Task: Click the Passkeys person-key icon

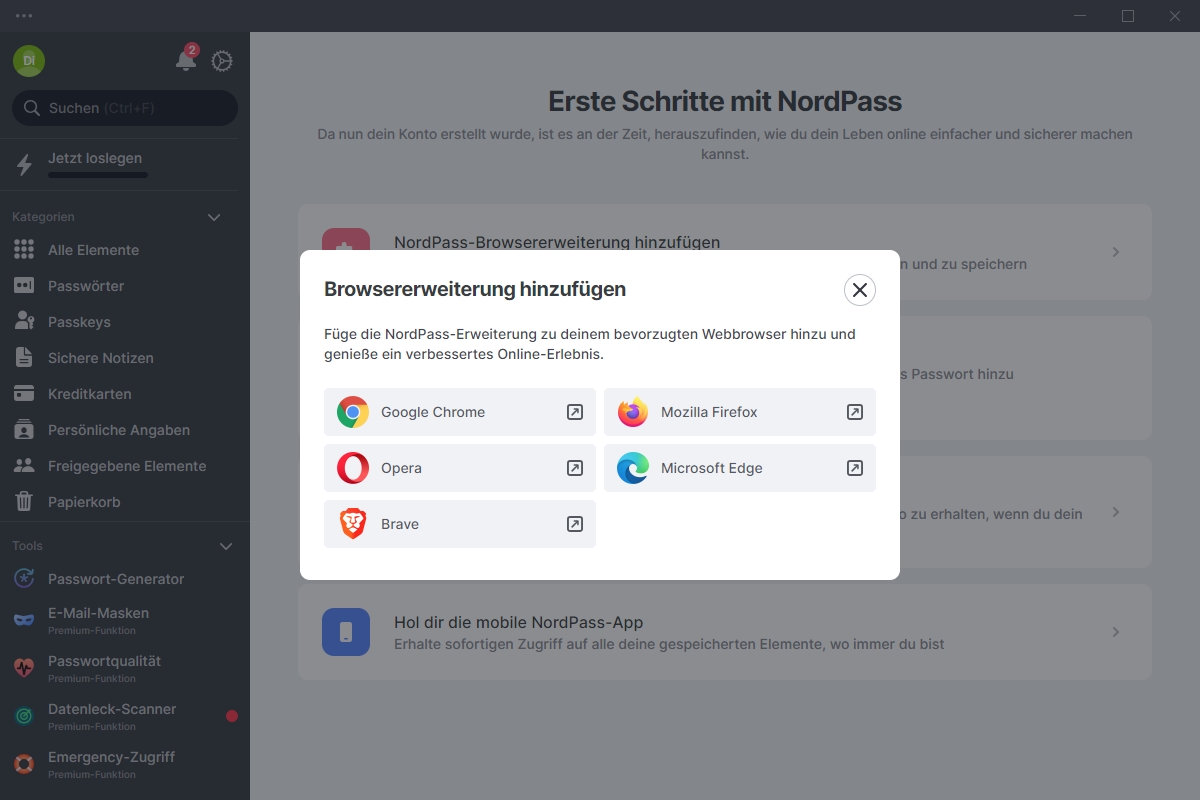Action: (25, 322)
